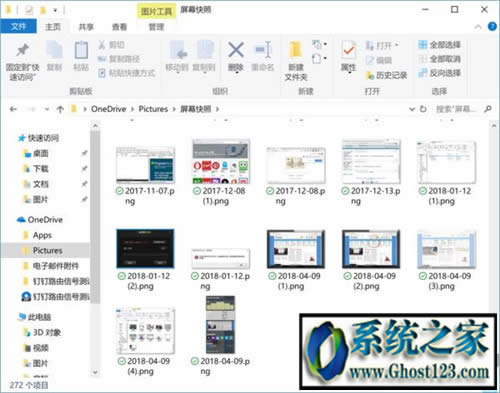500x393 pixels.
Task: Select thumbnail 2017-12-13.png
Action: click(371, 162)
